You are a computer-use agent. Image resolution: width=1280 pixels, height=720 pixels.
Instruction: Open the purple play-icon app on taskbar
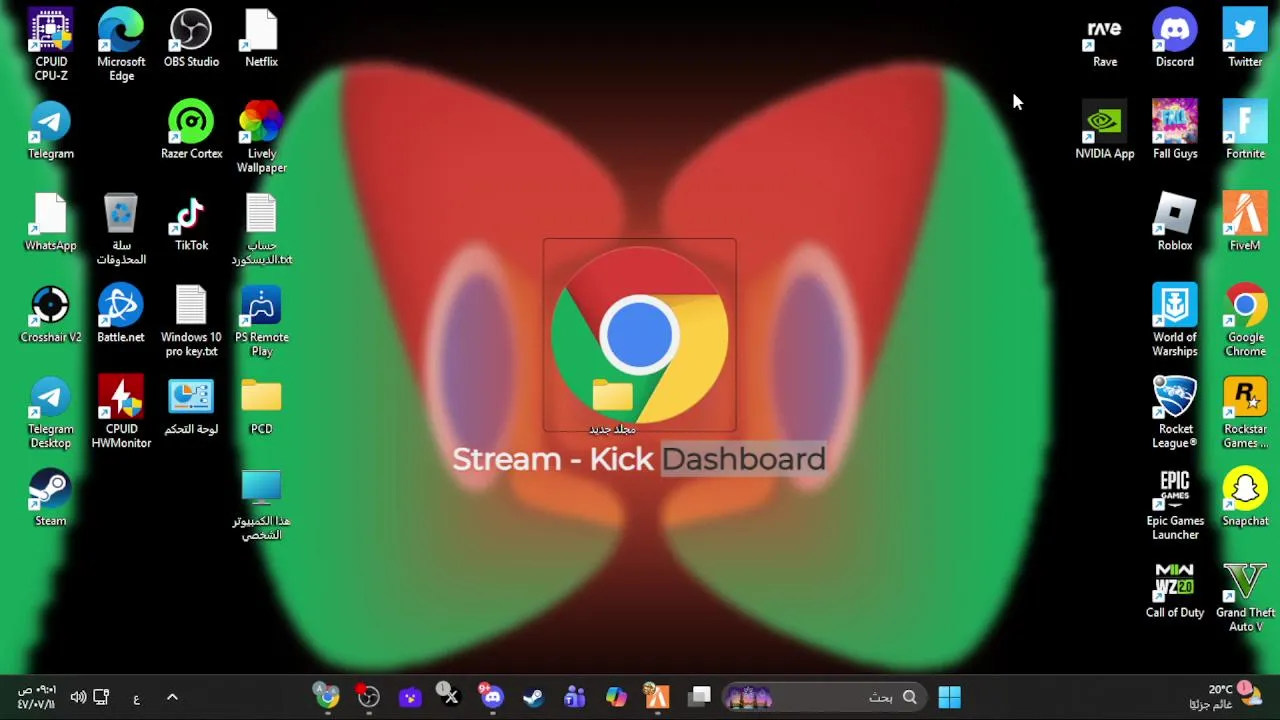[410, 697]
